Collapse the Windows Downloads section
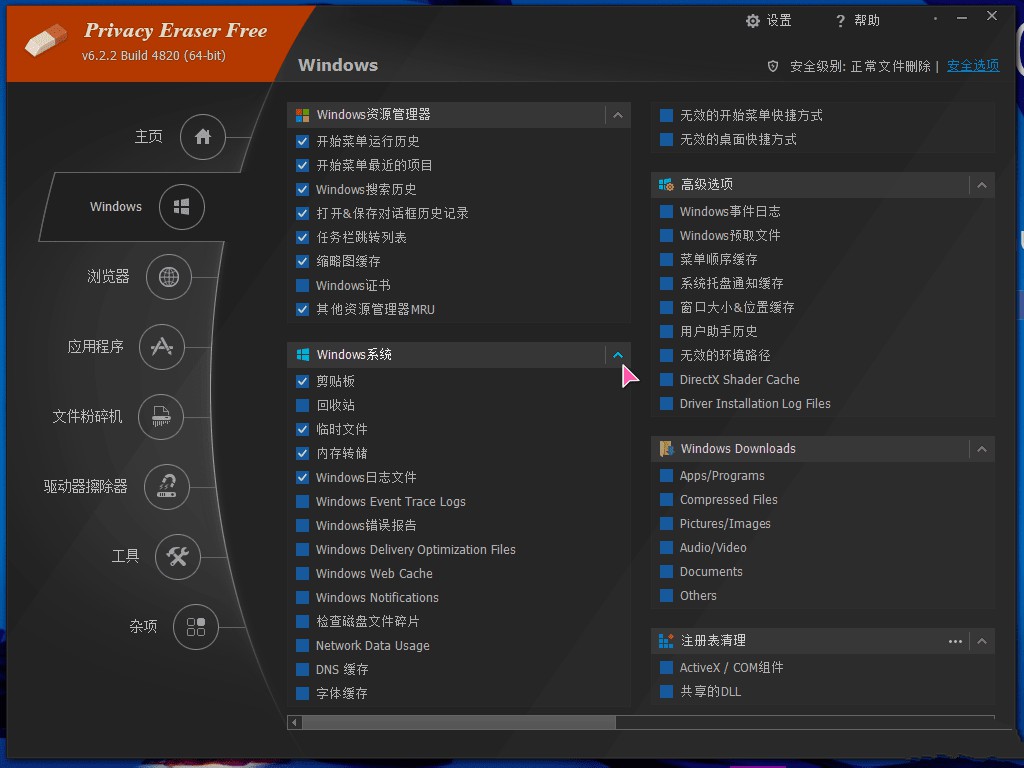Viewport: 1024px width, 768px height. tap(982, 449)
